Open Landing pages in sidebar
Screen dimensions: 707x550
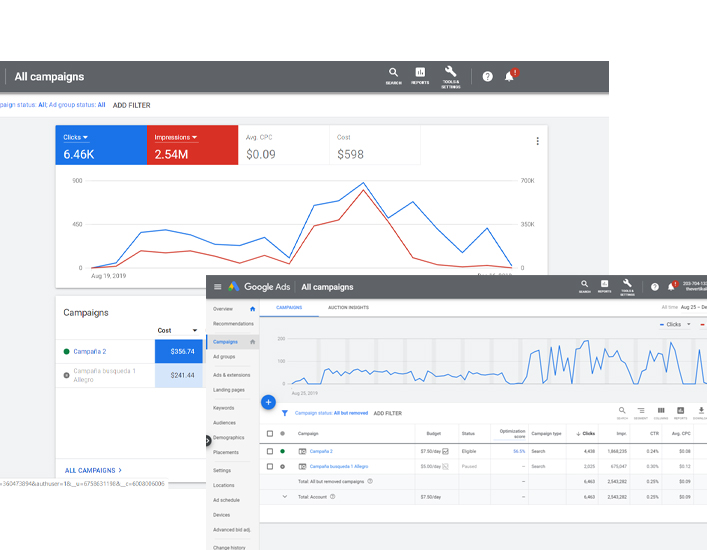click(x=229, y=390)
